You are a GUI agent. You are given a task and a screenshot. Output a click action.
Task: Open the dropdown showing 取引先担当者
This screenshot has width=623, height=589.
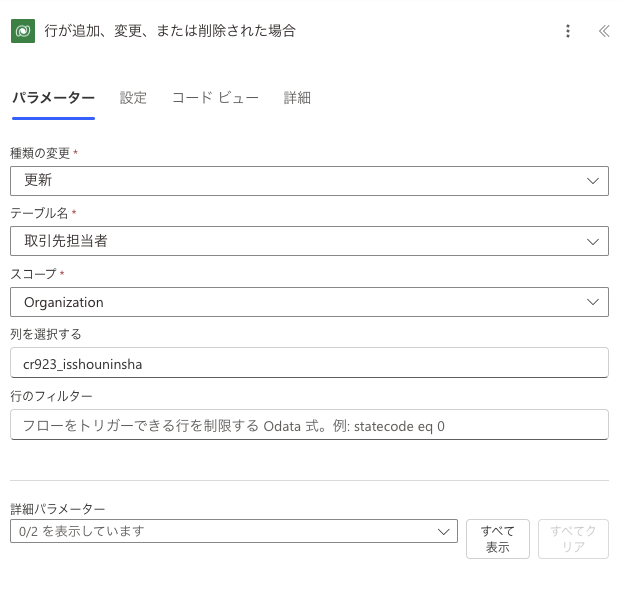click(x=300, y=242)
